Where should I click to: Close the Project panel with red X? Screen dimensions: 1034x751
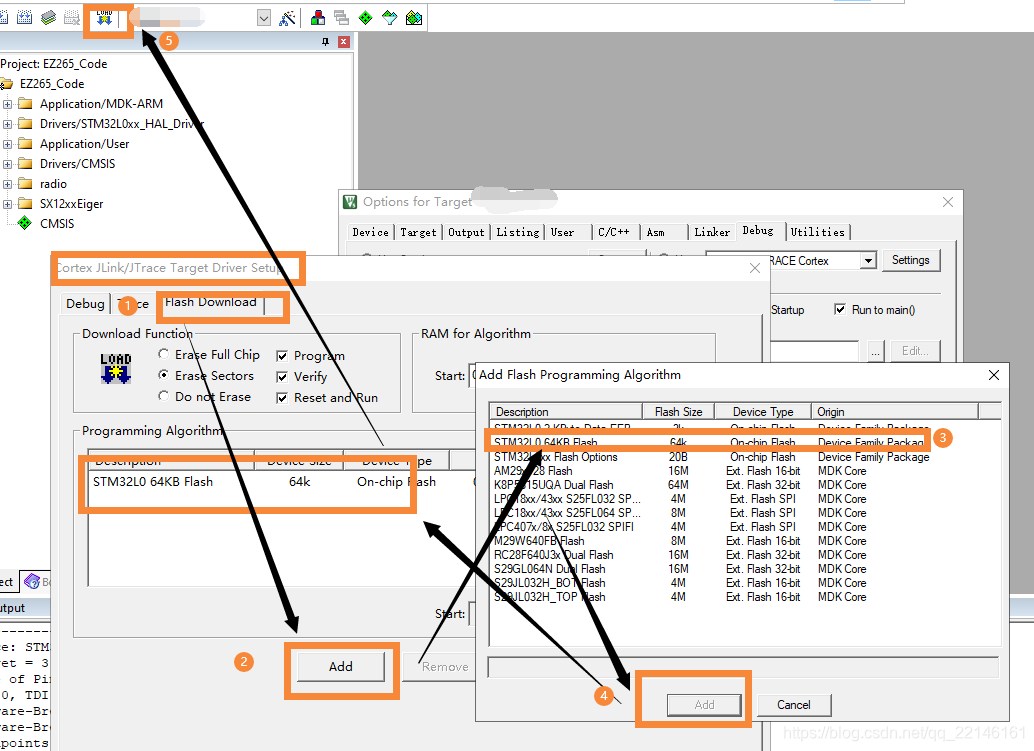[344, 42]
